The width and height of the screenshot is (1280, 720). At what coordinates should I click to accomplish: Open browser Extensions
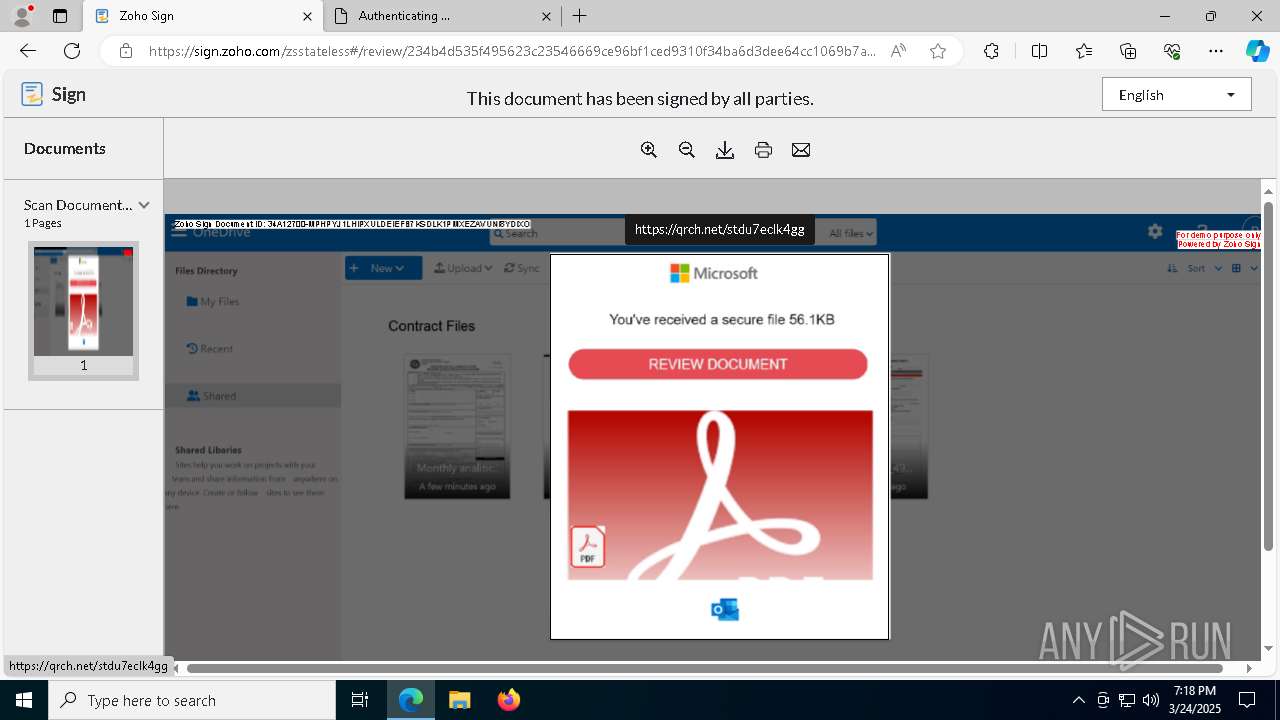[991, 51]
